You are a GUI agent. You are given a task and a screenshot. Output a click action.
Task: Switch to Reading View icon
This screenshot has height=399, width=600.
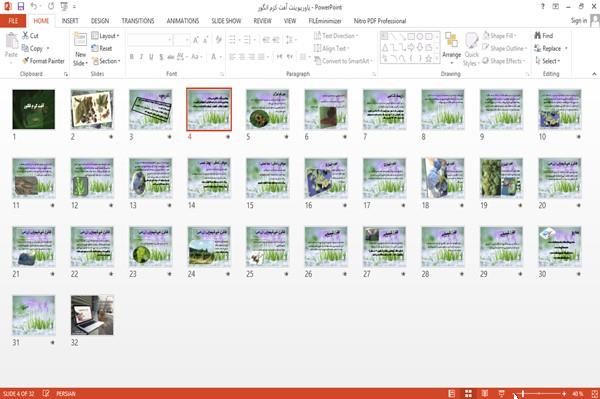point(484,394)
